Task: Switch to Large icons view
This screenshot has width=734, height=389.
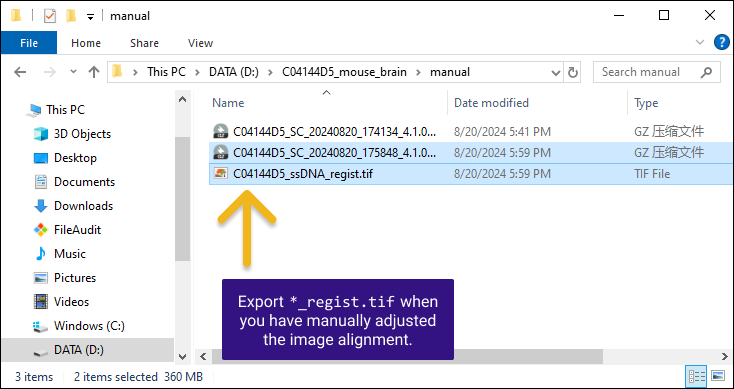Action: (x=718, y=376)
